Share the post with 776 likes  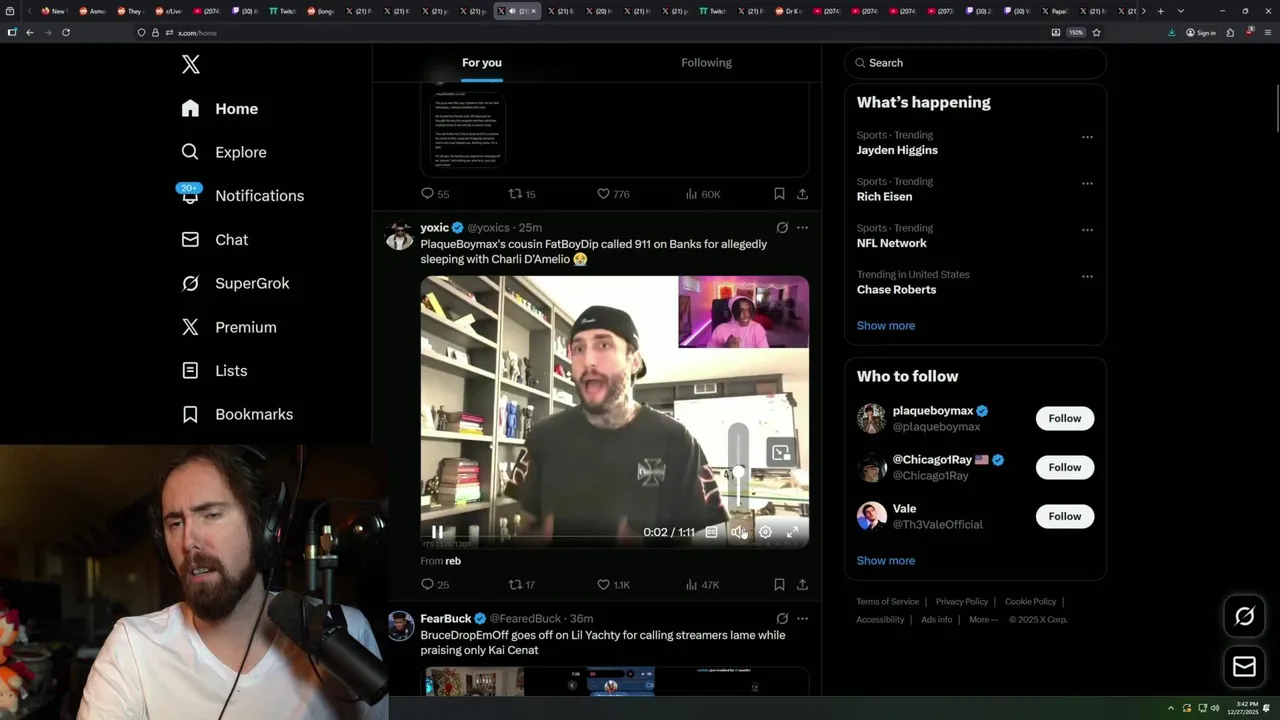coord(802,194)
